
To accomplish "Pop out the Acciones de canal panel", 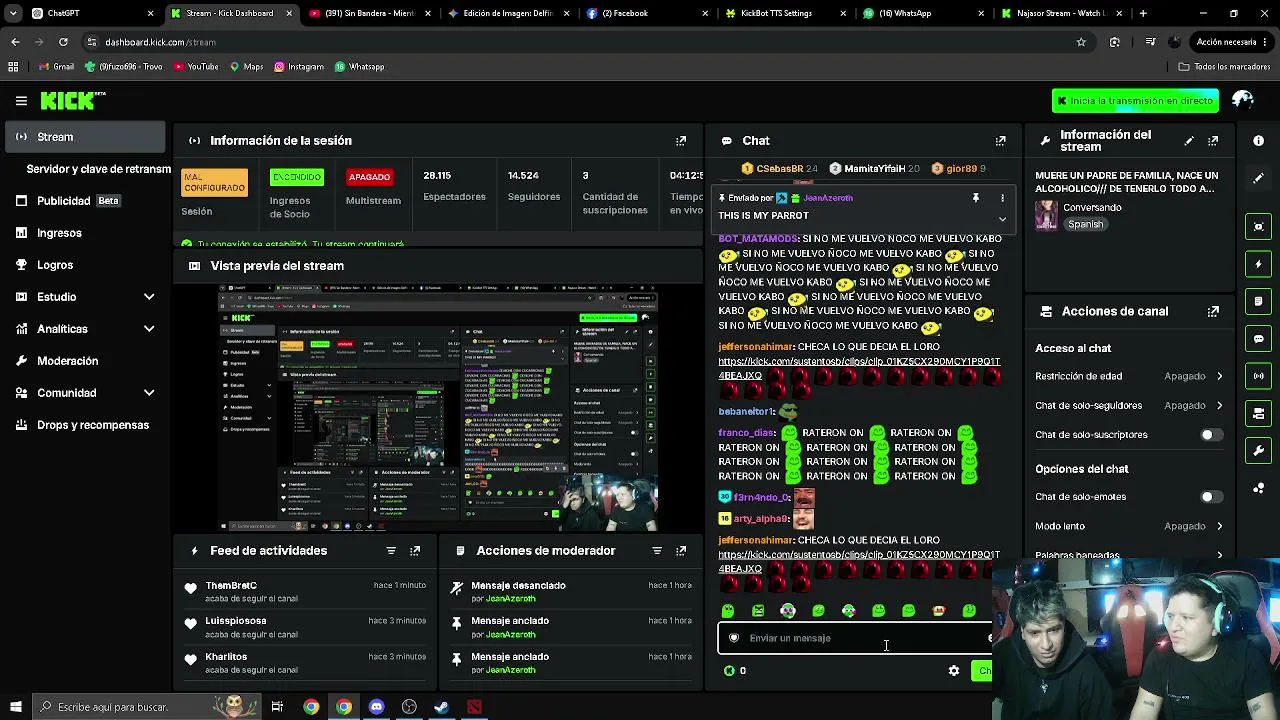I will tap(1213, 311).
